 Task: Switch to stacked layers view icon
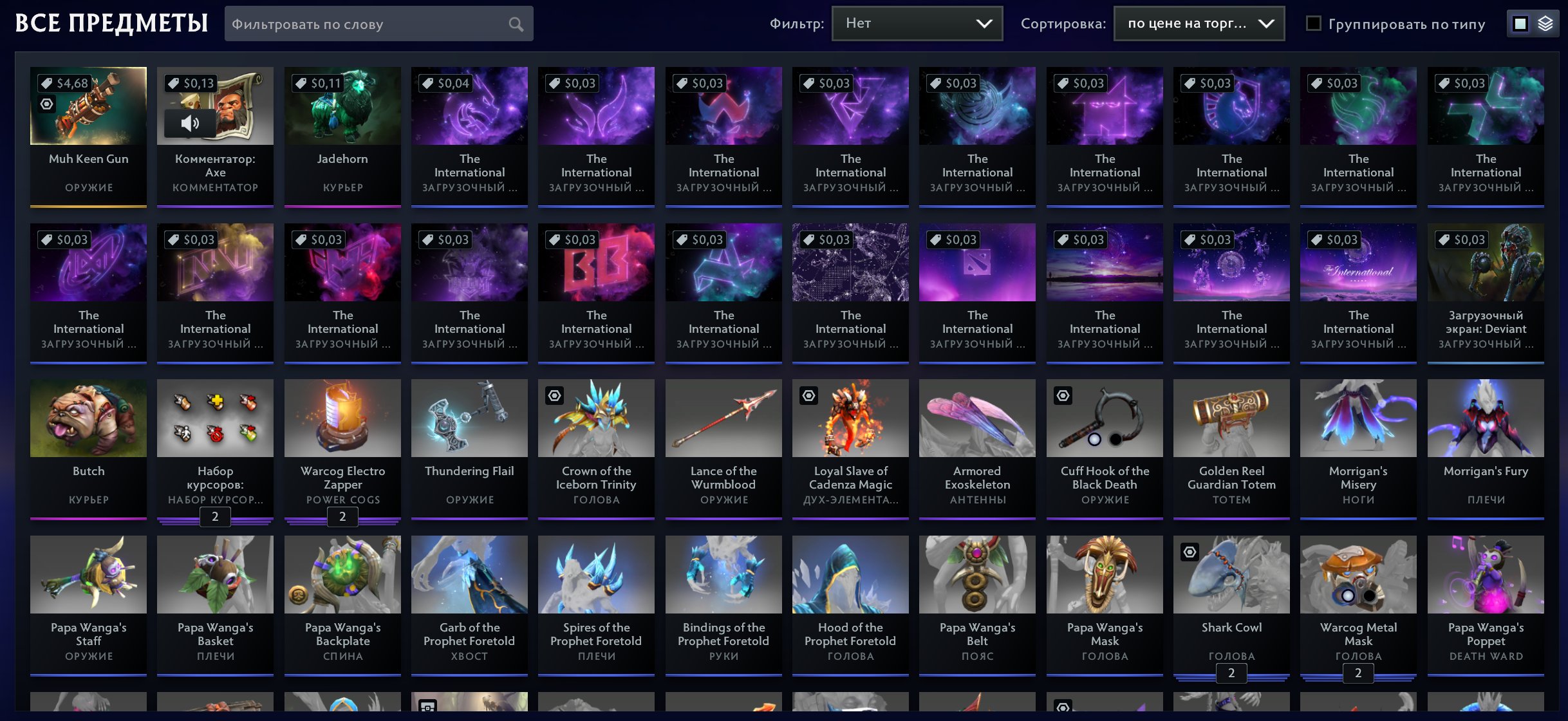(1545, 24)
